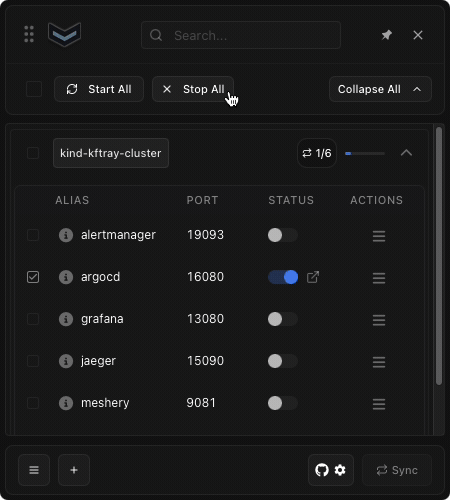Viewport: 450px width, 500px height.
Task: Click the Start All button
Action: 99,89
